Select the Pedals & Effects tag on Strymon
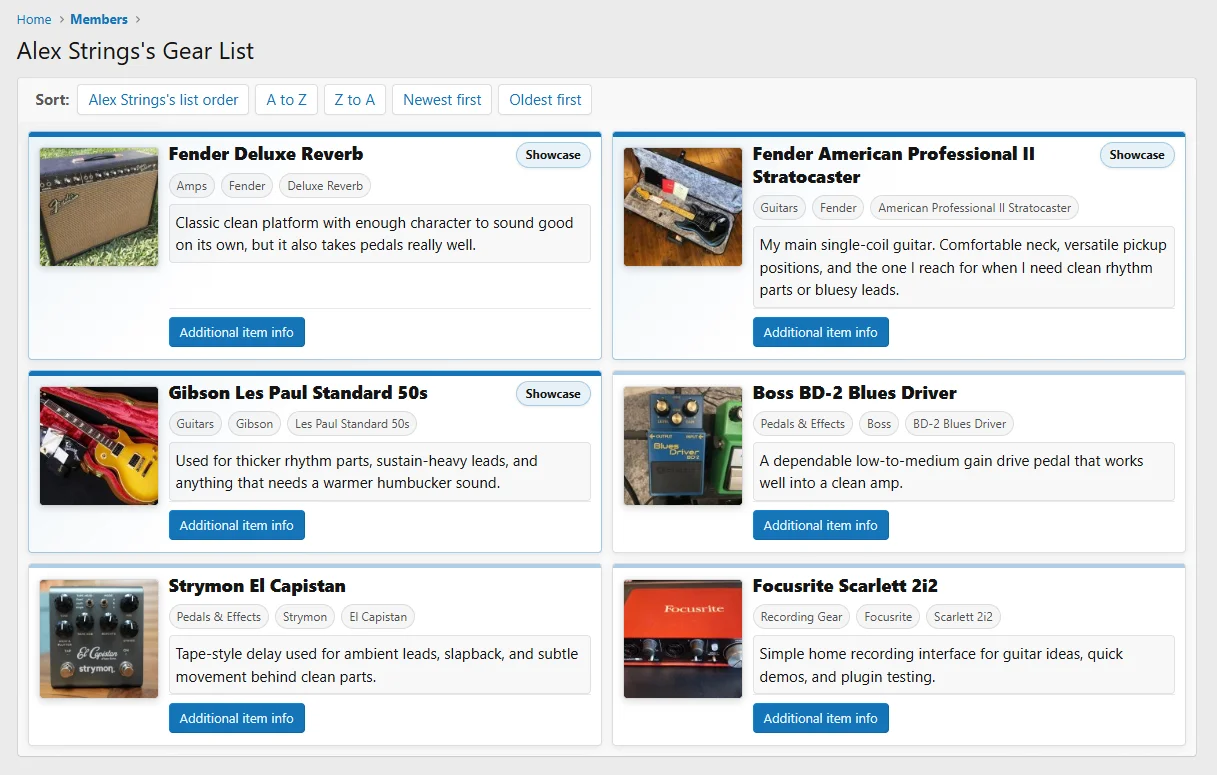 click(x=218, y=617)
